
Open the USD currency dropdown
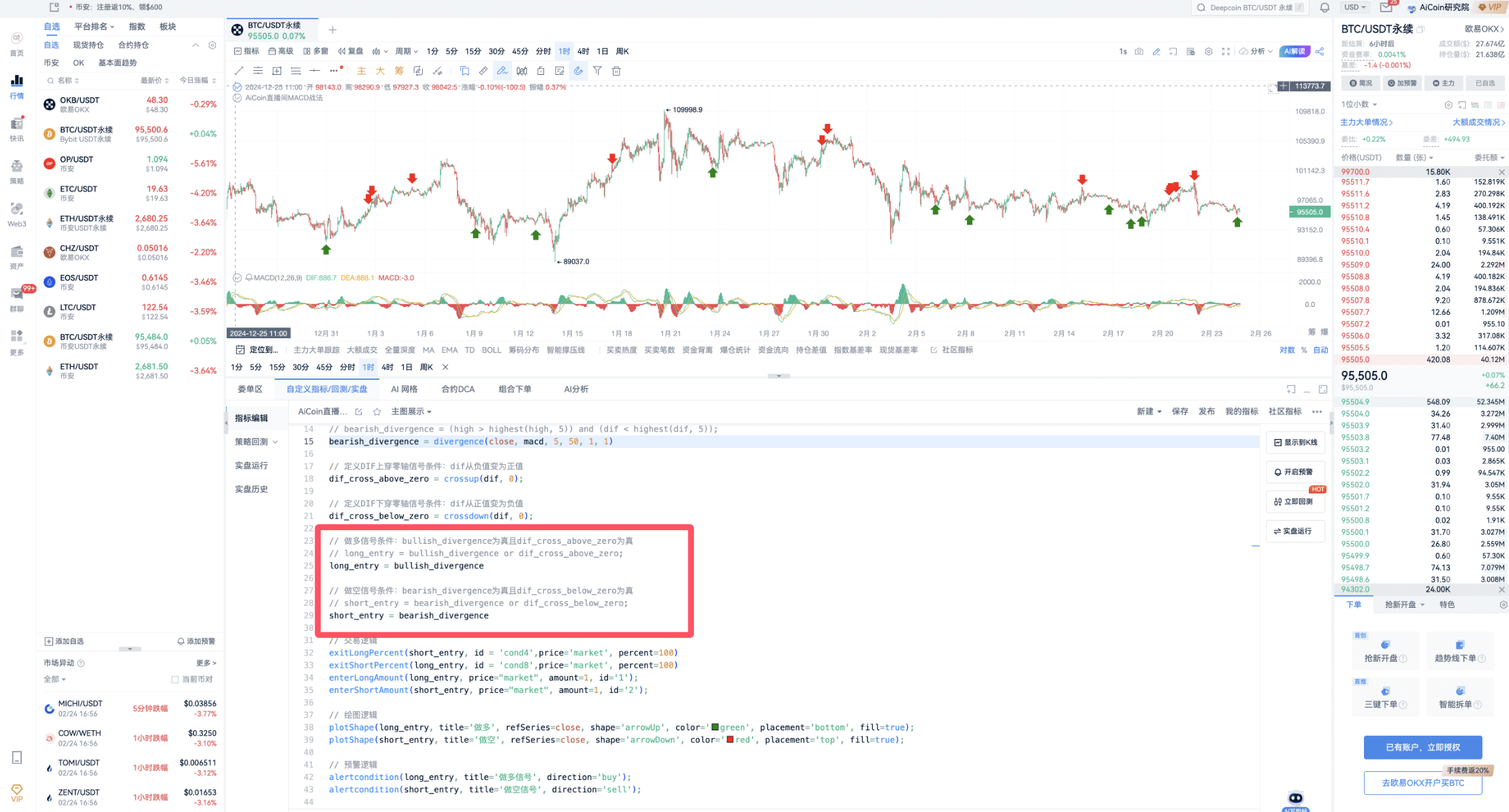pyautogui.click(x=1355, y=7)
